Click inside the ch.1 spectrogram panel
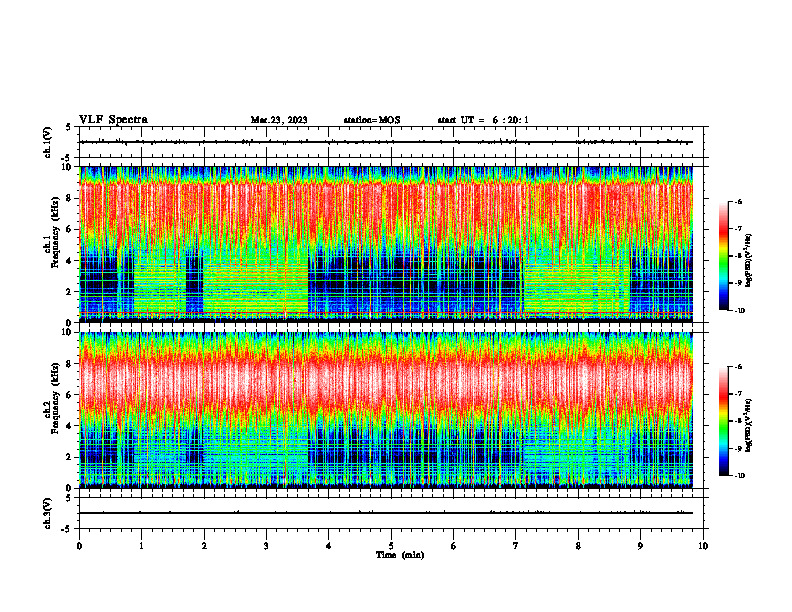Viewport: 792px width, 612px height. coord(386,244)
